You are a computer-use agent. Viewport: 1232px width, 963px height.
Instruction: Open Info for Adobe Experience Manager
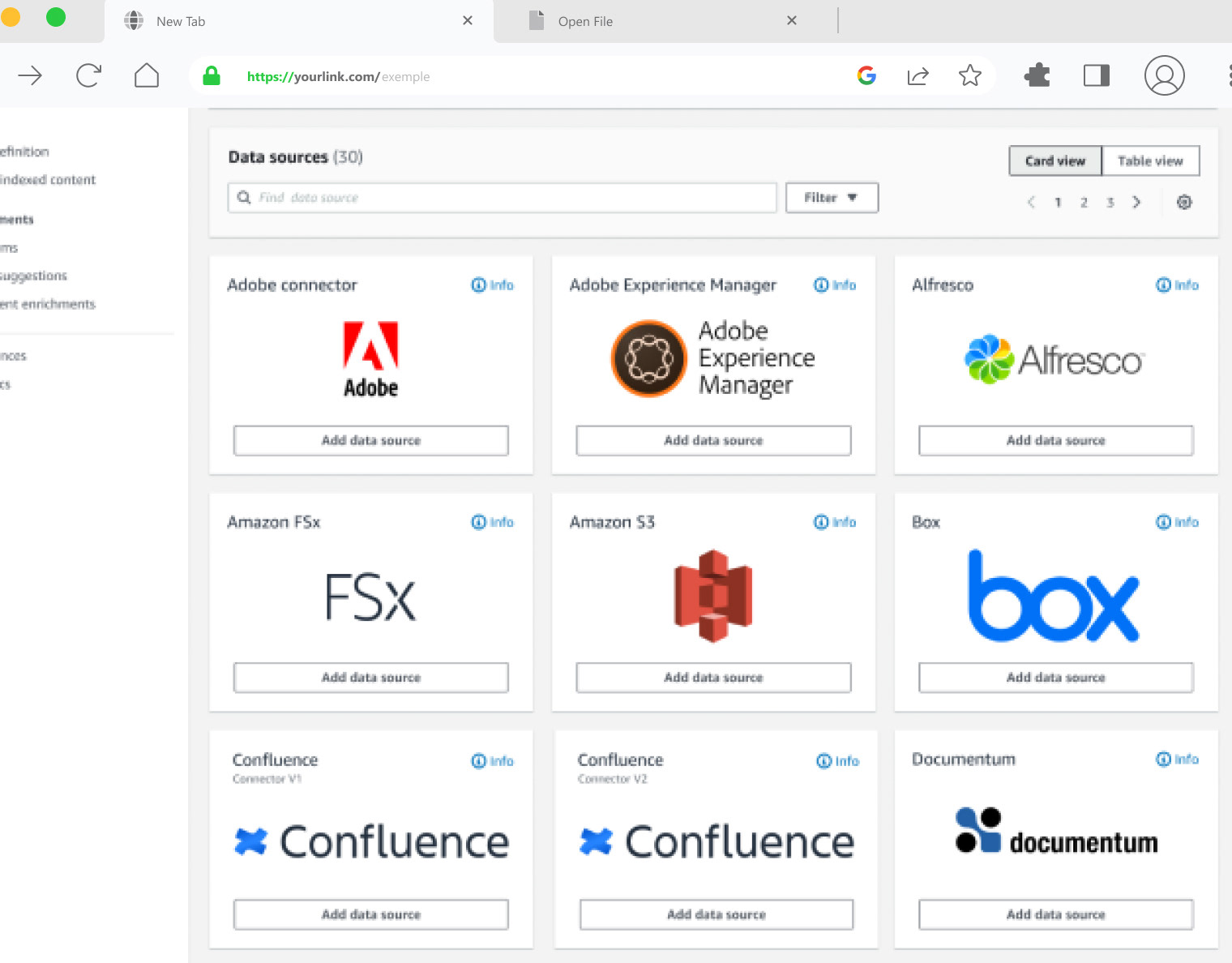[835, 285]
